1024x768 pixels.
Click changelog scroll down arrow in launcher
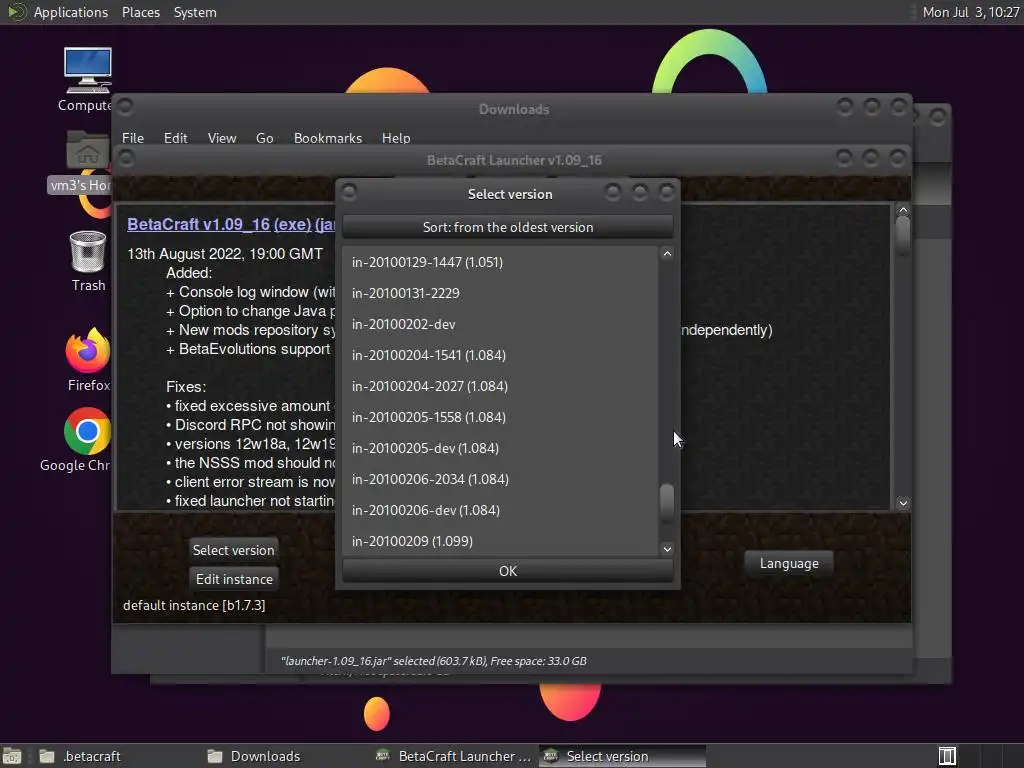pyautogui.click(x=903, y=503)
